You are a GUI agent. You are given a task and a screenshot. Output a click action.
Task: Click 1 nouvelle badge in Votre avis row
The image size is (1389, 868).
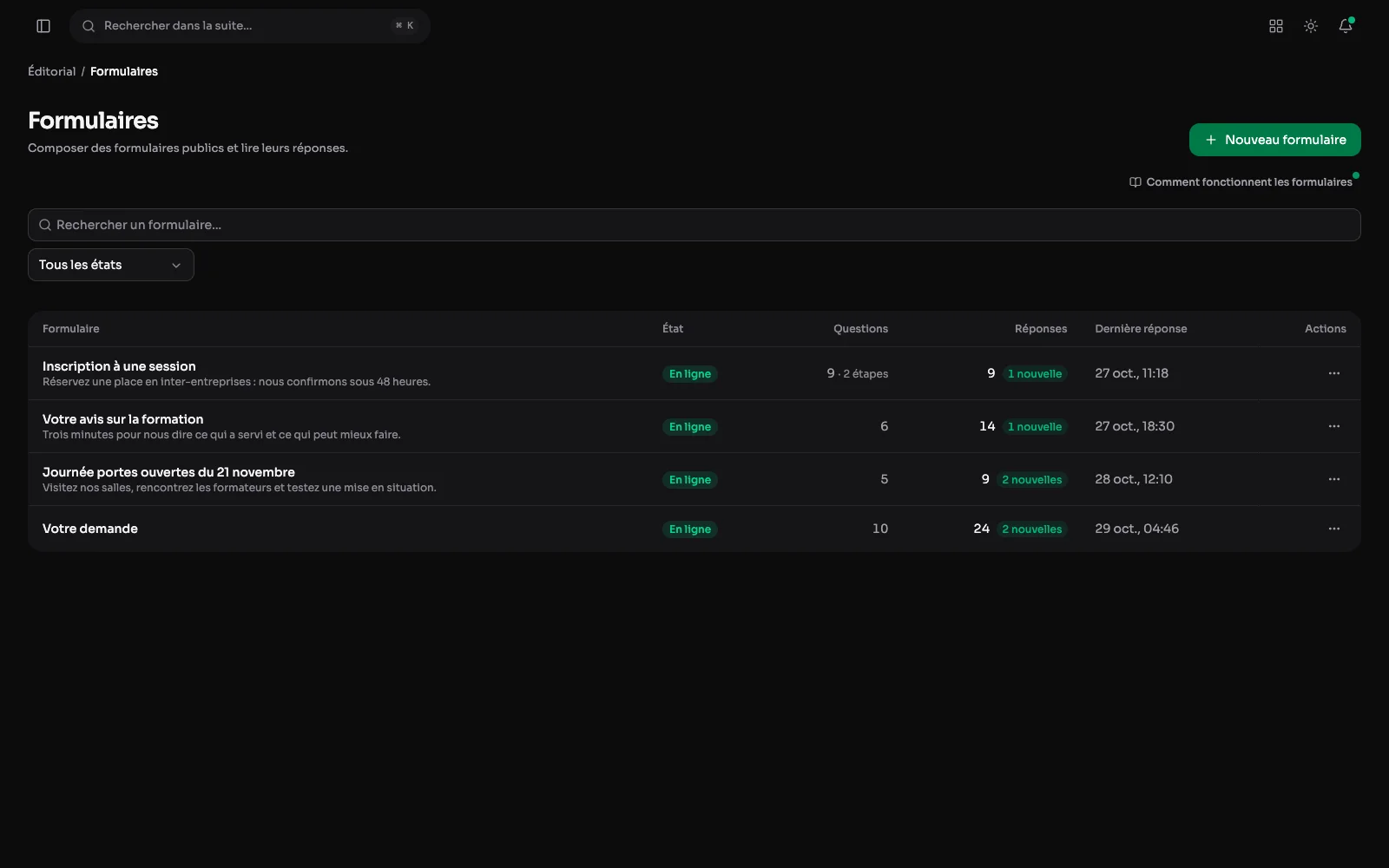[x=1035, y=427]
